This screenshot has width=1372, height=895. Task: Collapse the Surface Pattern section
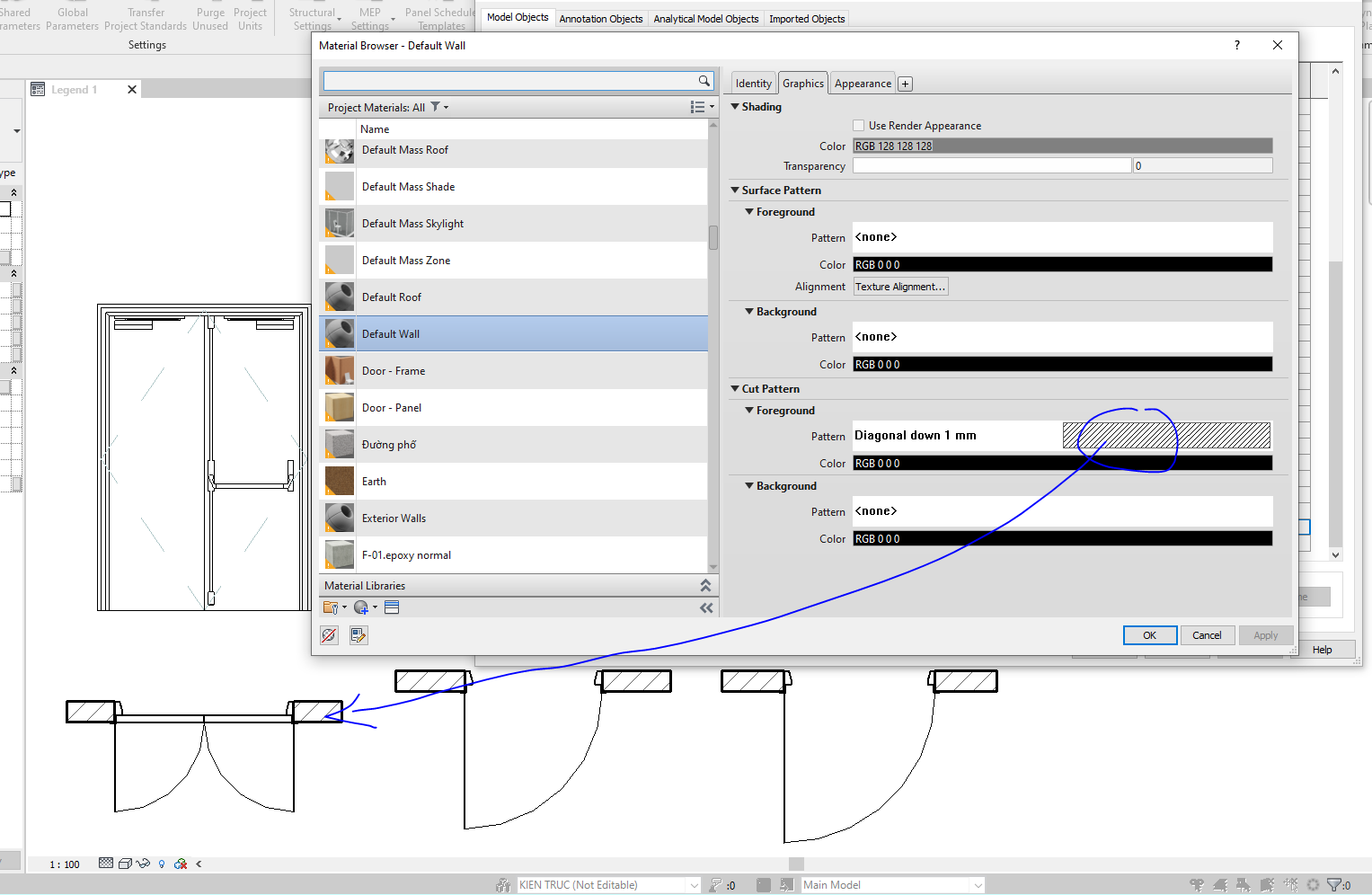coord(735,190)
